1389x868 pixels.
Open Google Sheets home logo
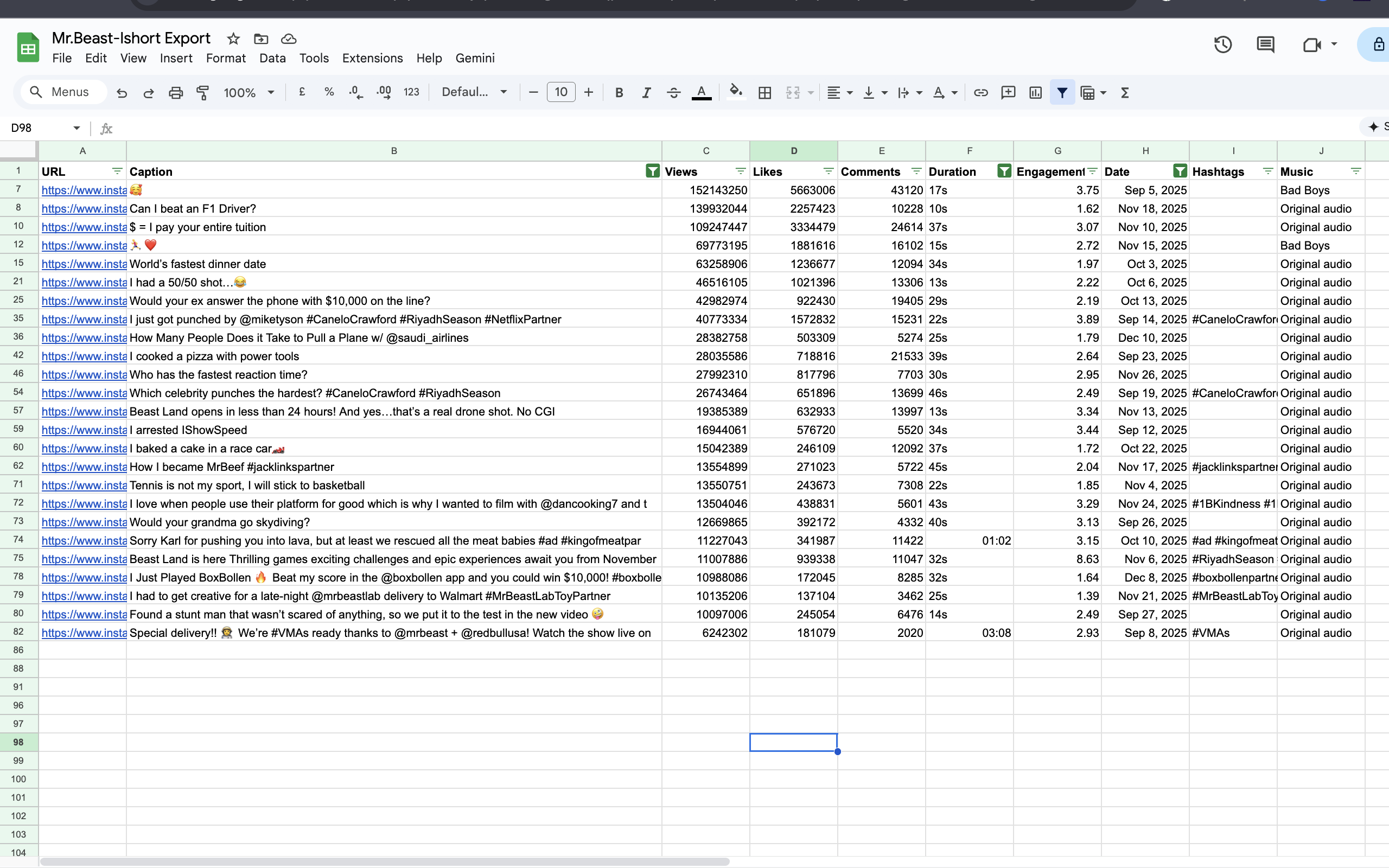point(28,47)
